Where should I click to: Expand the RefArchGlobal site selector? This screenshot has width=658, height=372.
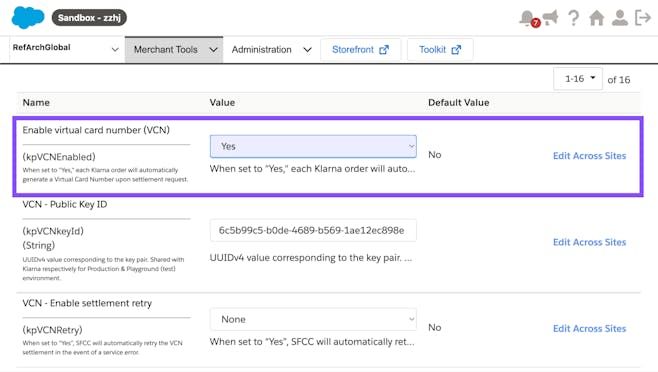click(65, 48)
